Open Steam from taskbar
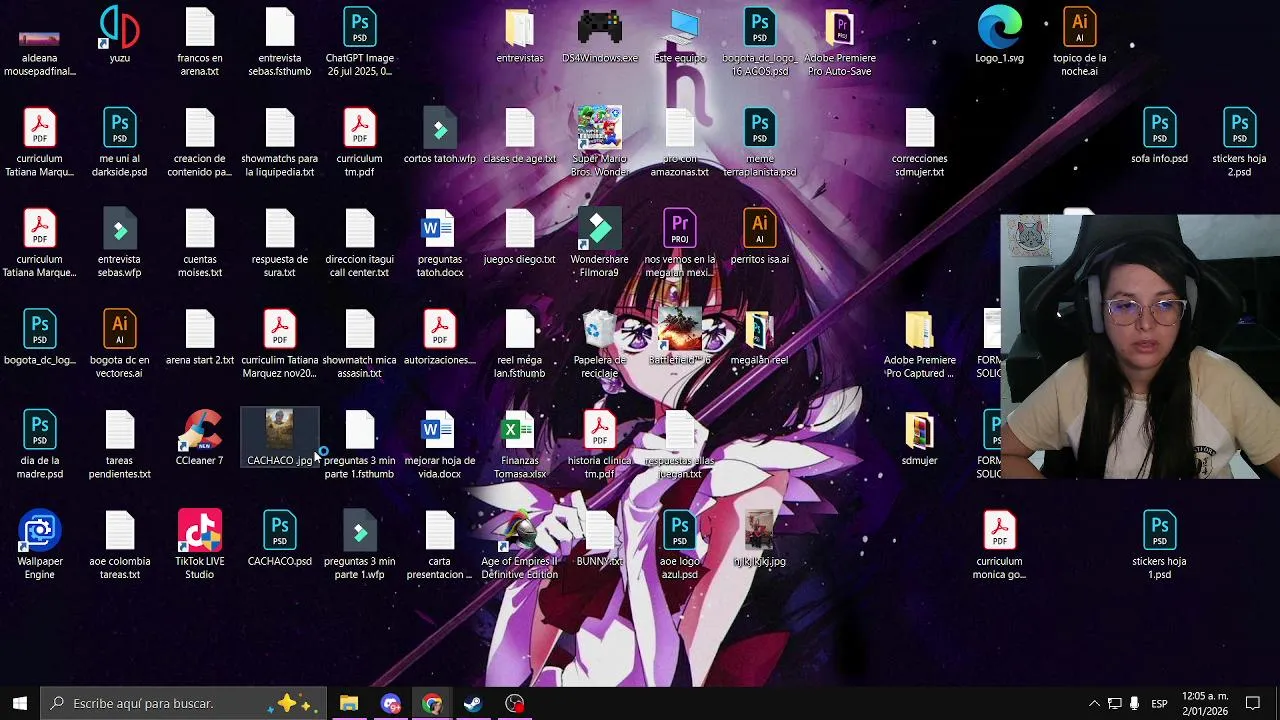This screenshot has width=1280, height=720. coord(472,703)
